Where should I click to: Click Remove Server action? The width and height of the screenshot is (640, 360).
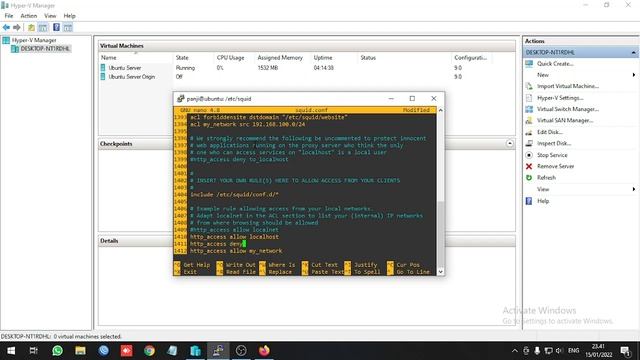pos(556,166)
